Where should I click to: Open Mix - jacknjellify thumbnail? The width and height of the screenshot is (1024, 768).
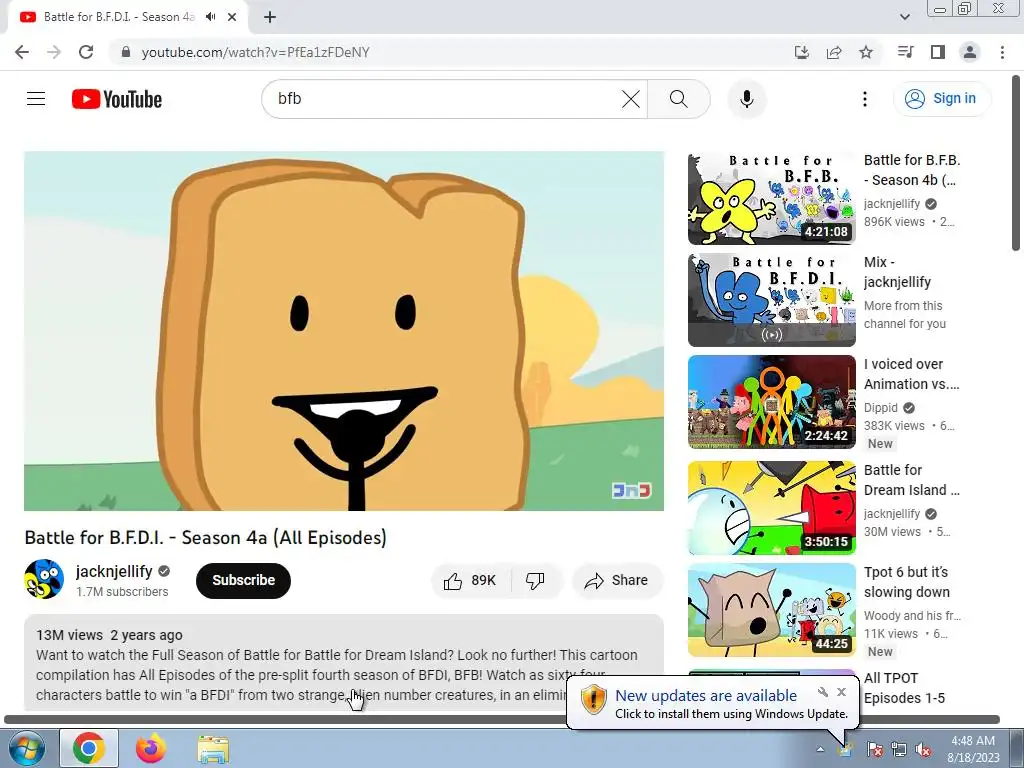tap(771, 300)
